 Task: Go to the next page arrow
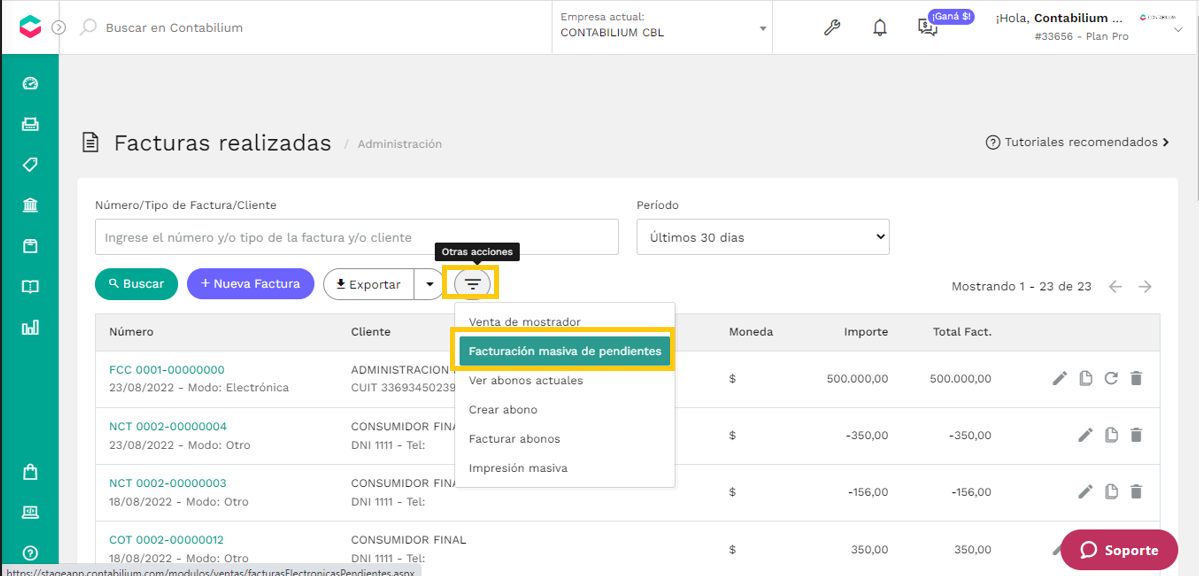[x=1145, y=287]
